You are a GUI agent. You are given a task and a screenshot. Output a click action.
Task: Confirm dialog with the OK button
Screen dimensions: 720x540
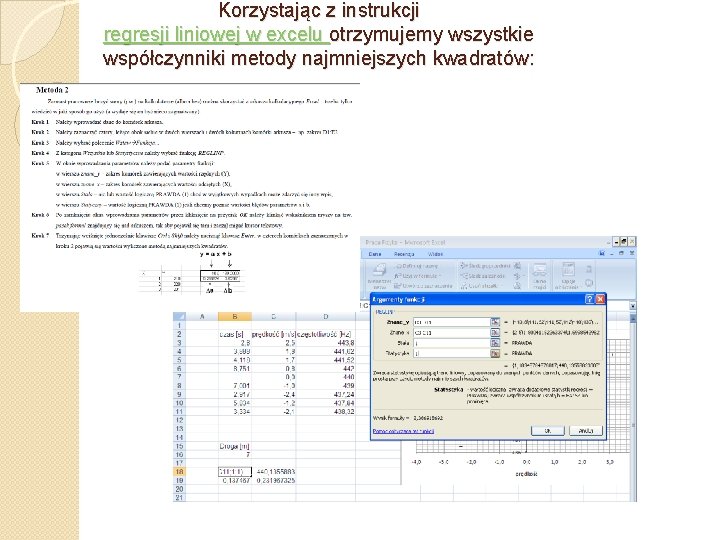pos(548,431)
